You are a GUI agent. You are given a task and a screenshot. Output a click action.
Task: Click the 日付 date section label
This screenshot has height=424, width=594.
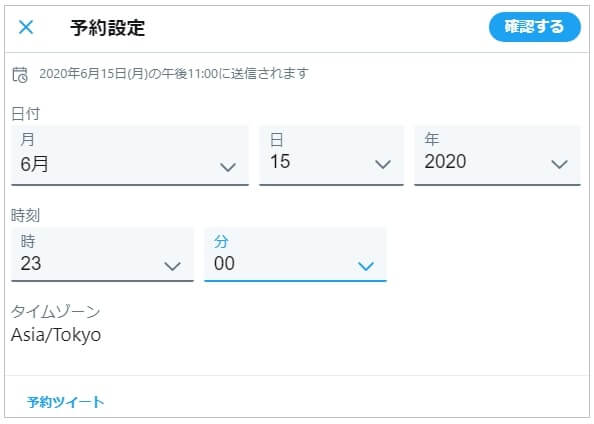(x=26, y=114)
